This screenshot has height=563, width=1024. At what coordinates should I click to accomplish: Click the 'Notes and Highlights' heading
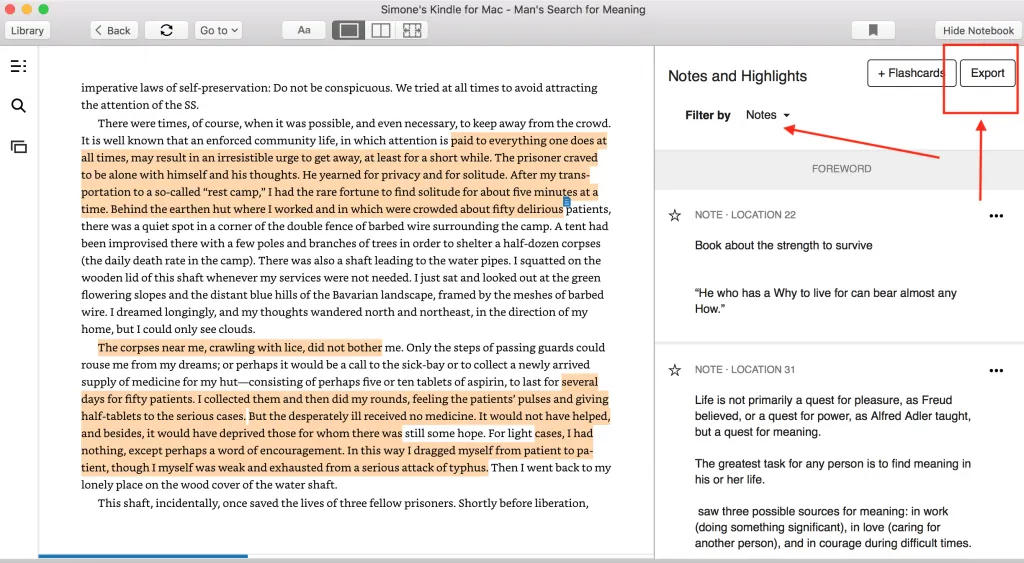(x=737, y=76)
